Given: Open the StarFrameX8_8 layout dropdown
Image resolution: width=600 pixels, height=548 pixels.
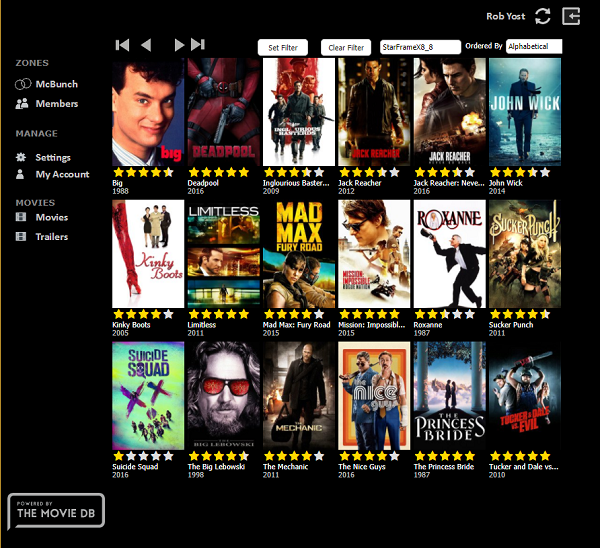Looking at the screenshot, I should [x=420, y=47].
